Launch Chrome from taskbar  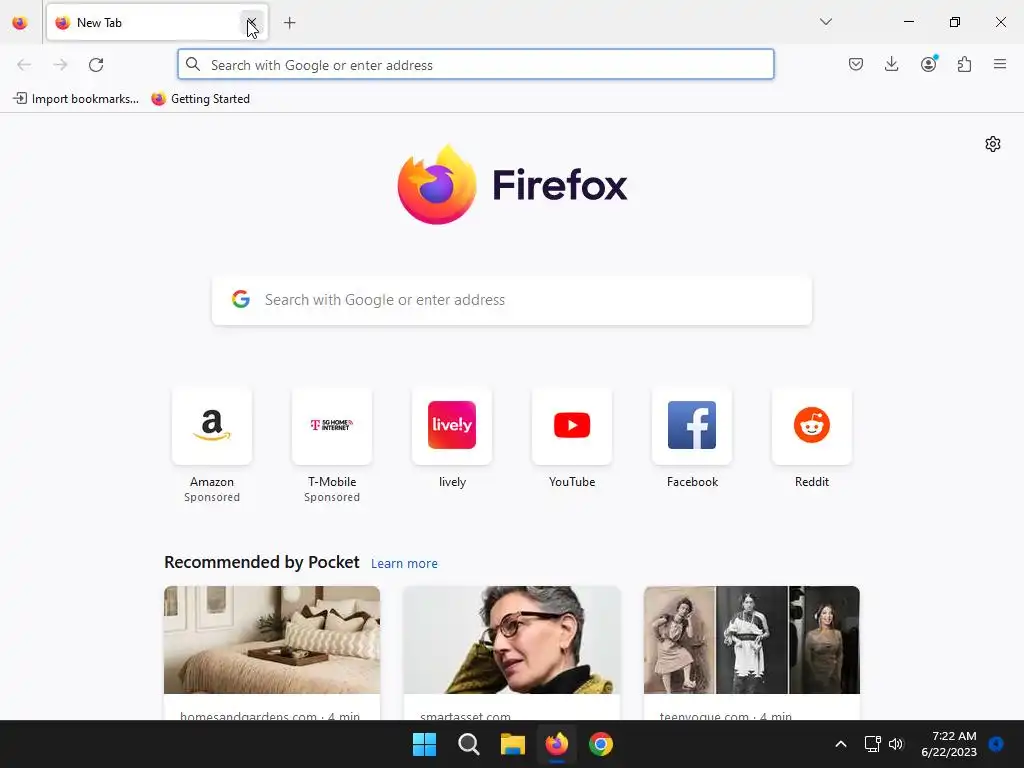coord(601,744)
